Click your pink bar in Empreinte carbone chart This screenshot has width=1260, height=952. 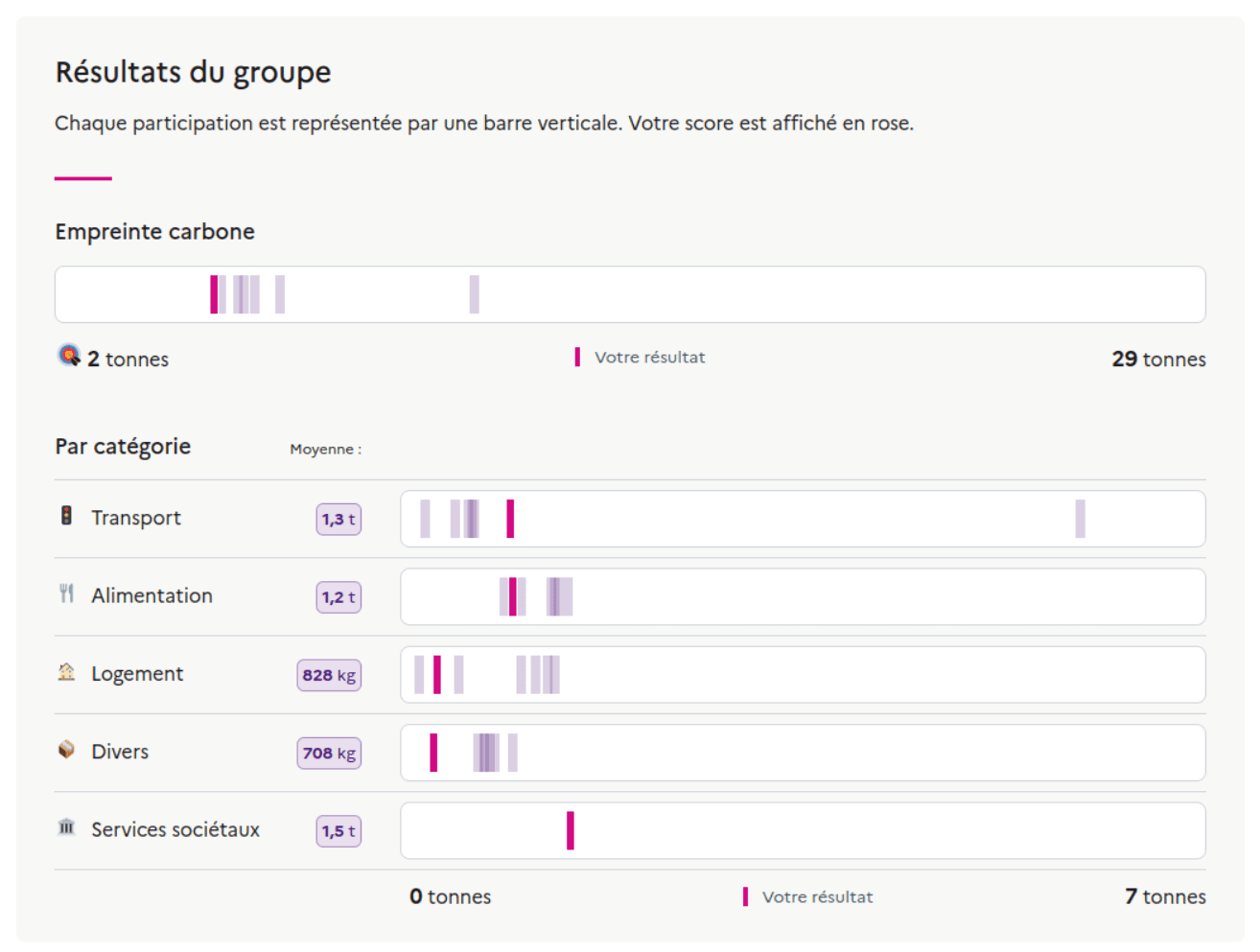tap(213, 294)
